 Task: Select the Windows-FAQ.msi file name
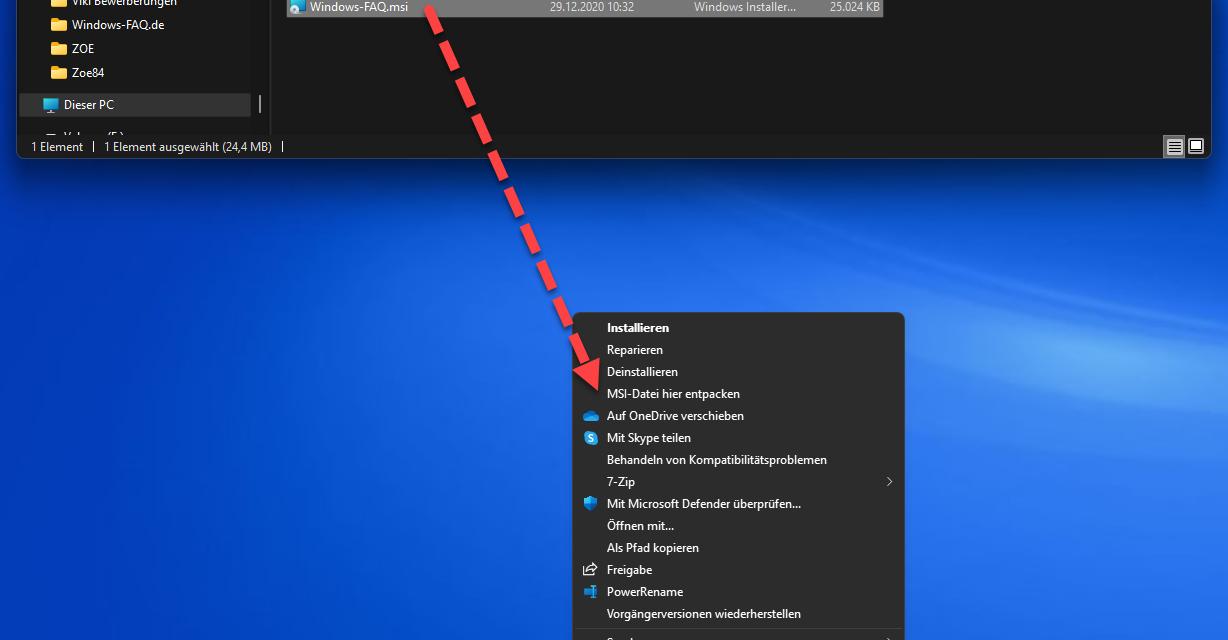pos(359,7)
